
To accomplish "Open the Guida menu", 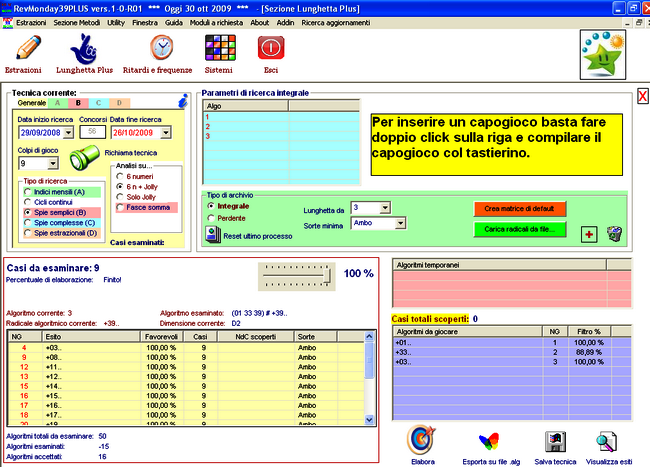I will (174, 23).
